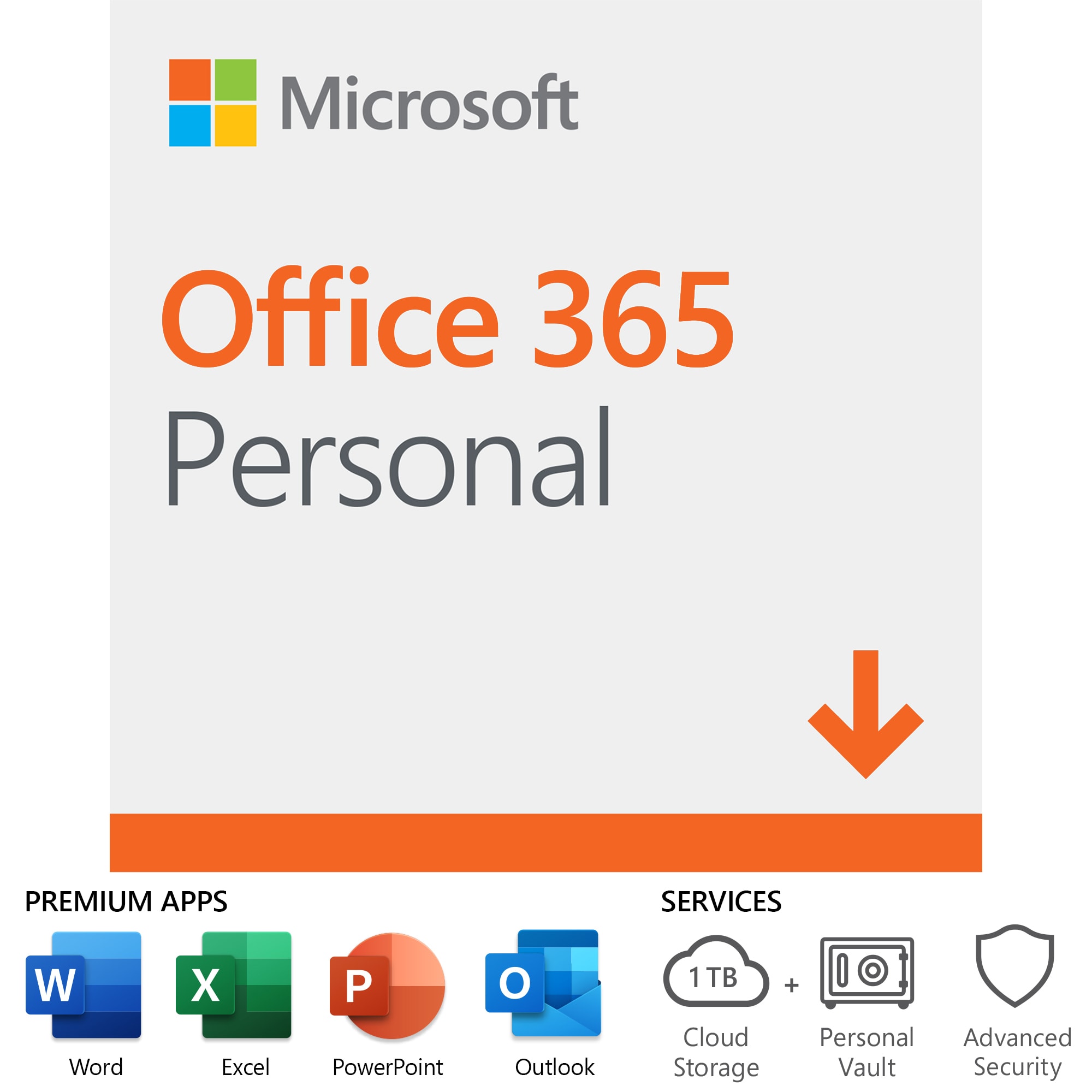
Task: Click the Word app icon
Action: tap(83, 984)
